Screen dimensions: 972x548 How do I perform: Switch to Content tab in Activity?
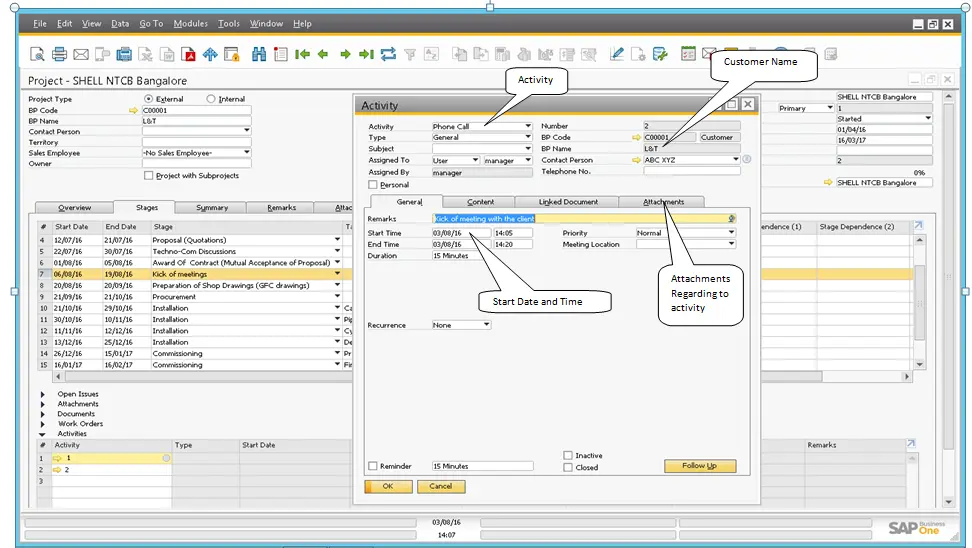(480, 202)
